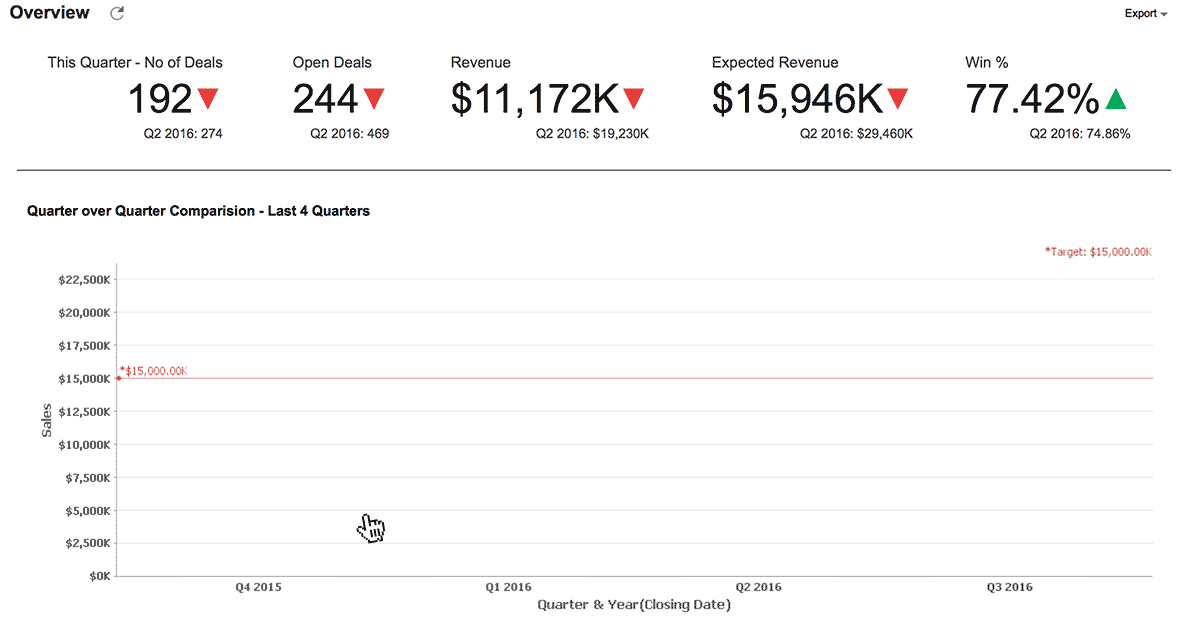This screenshot has height=636, width=1189.
Task: Click the Q4 2015 axis label
Action: pyautogui.click(x=257, y=586)
